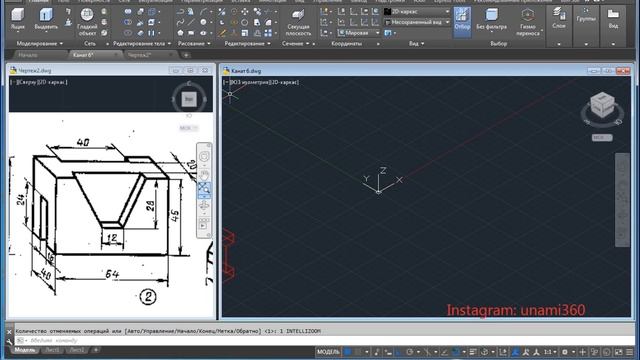
Task: Toggle lineweight display in status bar
Action: pos(473,351)
